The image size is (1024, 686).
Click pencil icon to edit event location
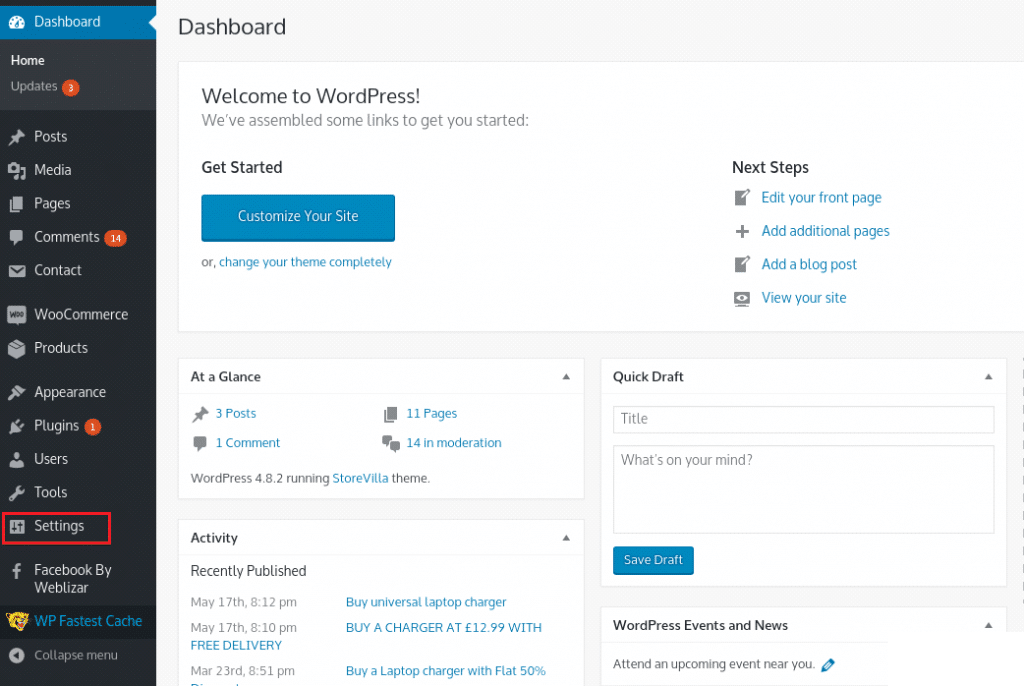click(827, 665)
